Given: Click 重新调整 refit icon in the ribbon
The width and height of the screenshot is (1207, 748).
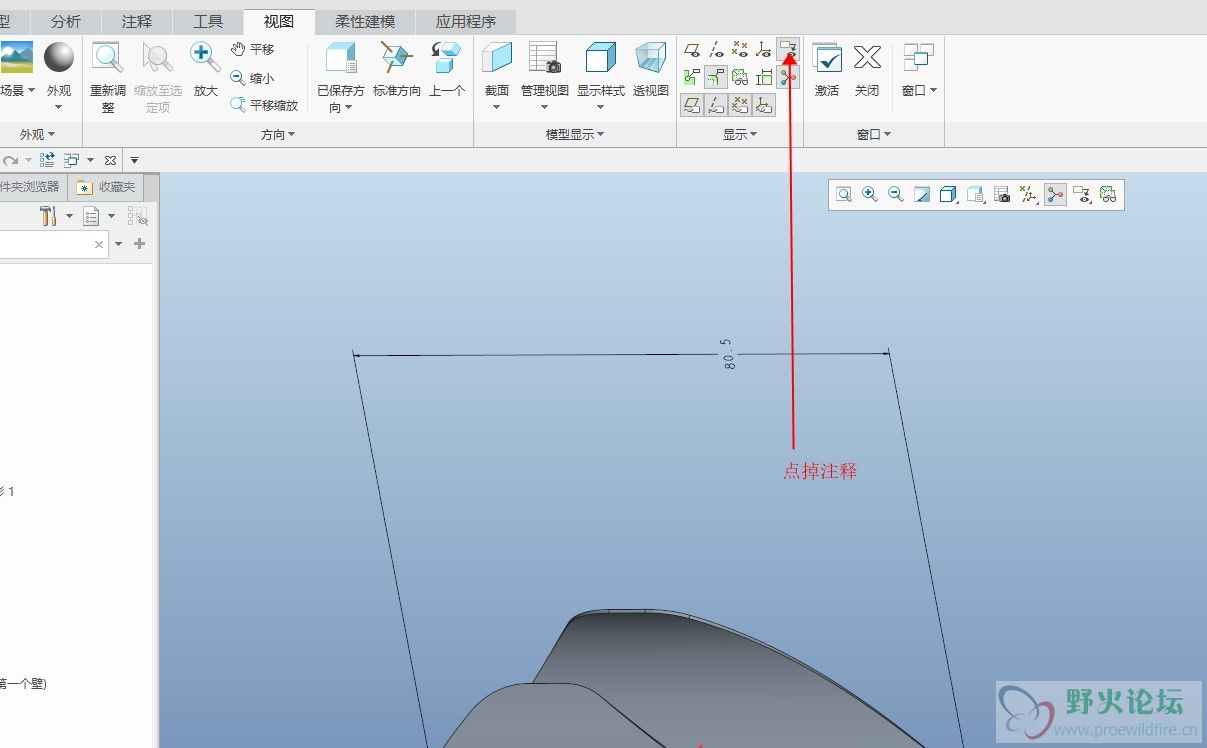Looking at the screenshot, I should point(108,58).
